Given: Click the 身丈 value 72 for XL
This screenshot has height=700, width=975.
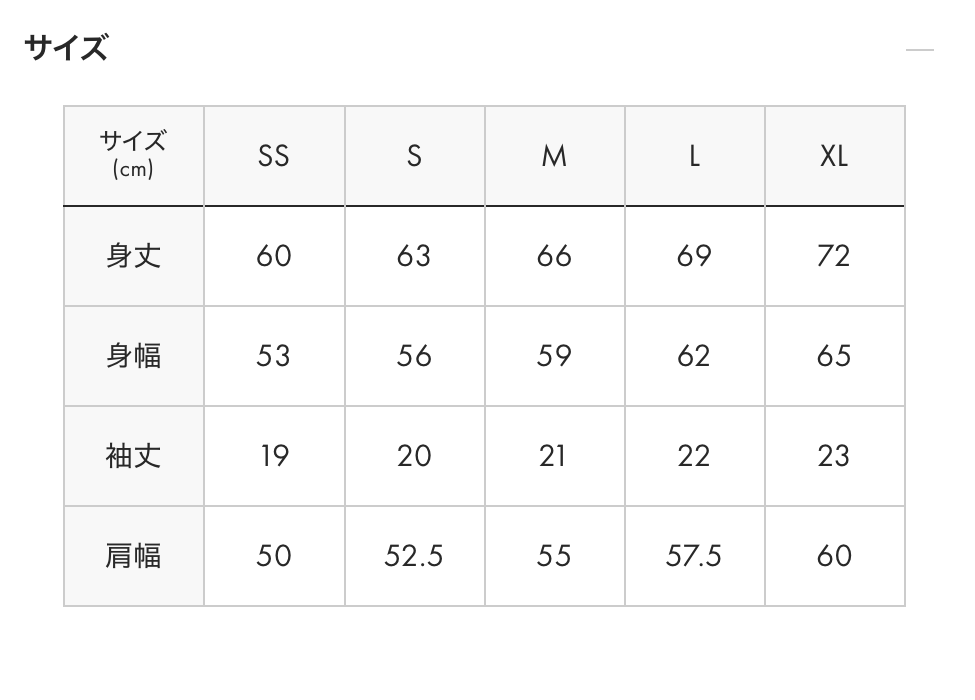Looking at the screenshot, I should (834, 256).
